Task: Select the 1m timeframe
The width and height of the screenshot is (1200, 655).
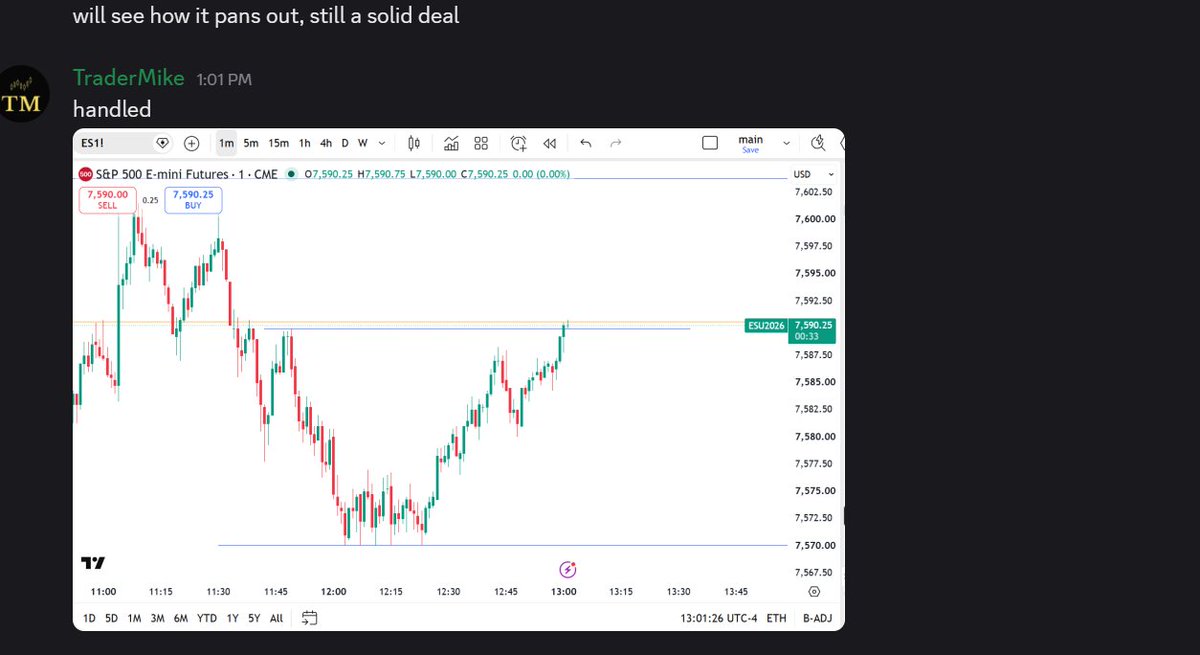Action: [x=227, y=143]
